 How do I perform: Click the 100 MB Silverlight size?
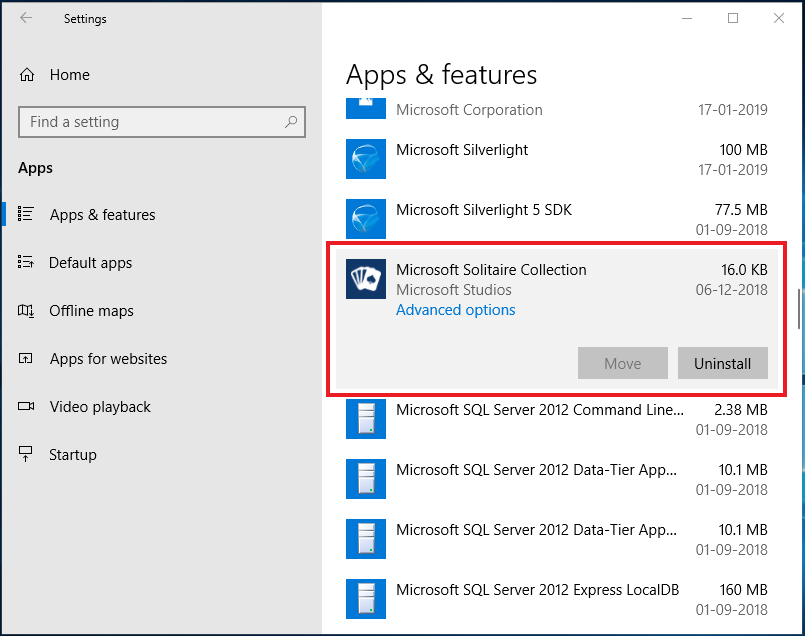[x=743, y=150]
